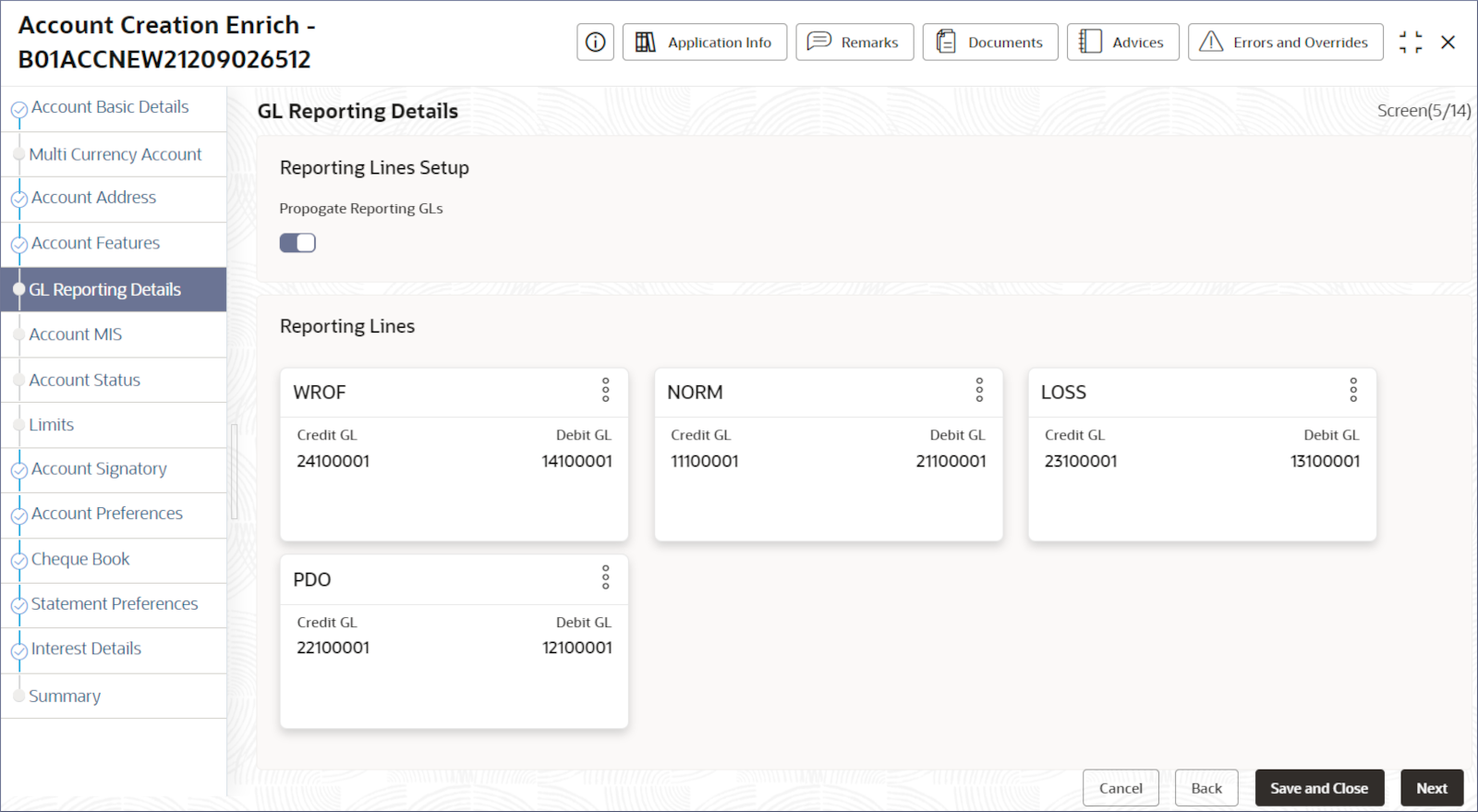Click the sidebar collapse handle
This screenshot has height=812, width=1478.
click(x=235, y=471)
